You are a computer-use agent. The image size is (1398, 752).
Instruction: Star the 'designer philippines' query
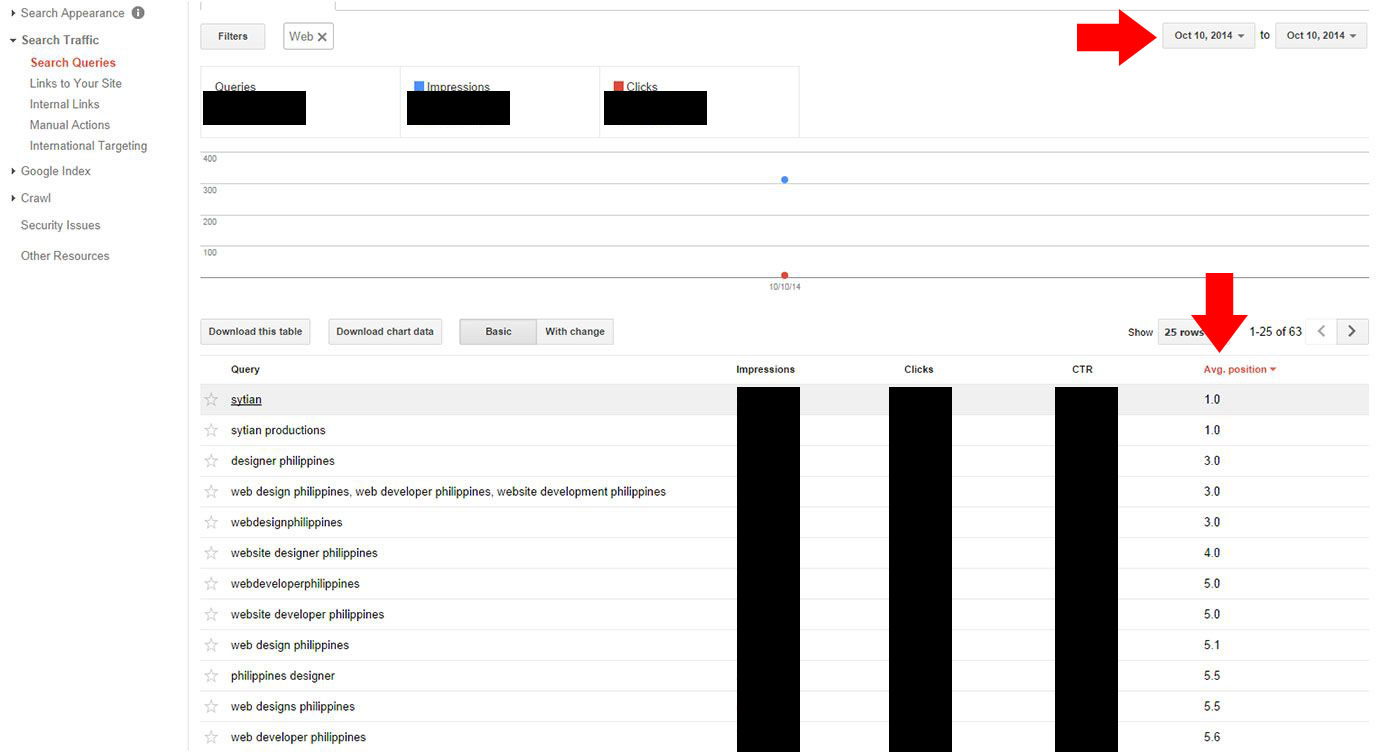pyautogui.click(x=211, y=461)
